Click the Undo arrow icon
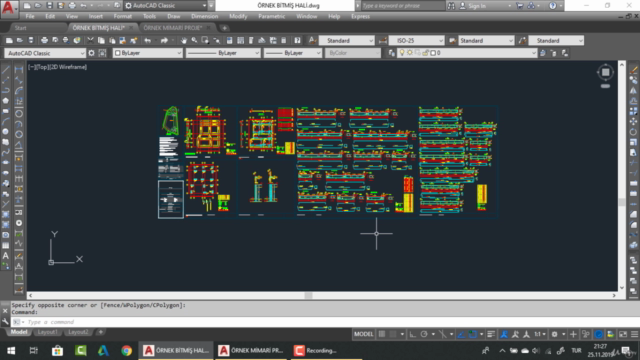This screenshot has height=360, width=640. (148, 40)
